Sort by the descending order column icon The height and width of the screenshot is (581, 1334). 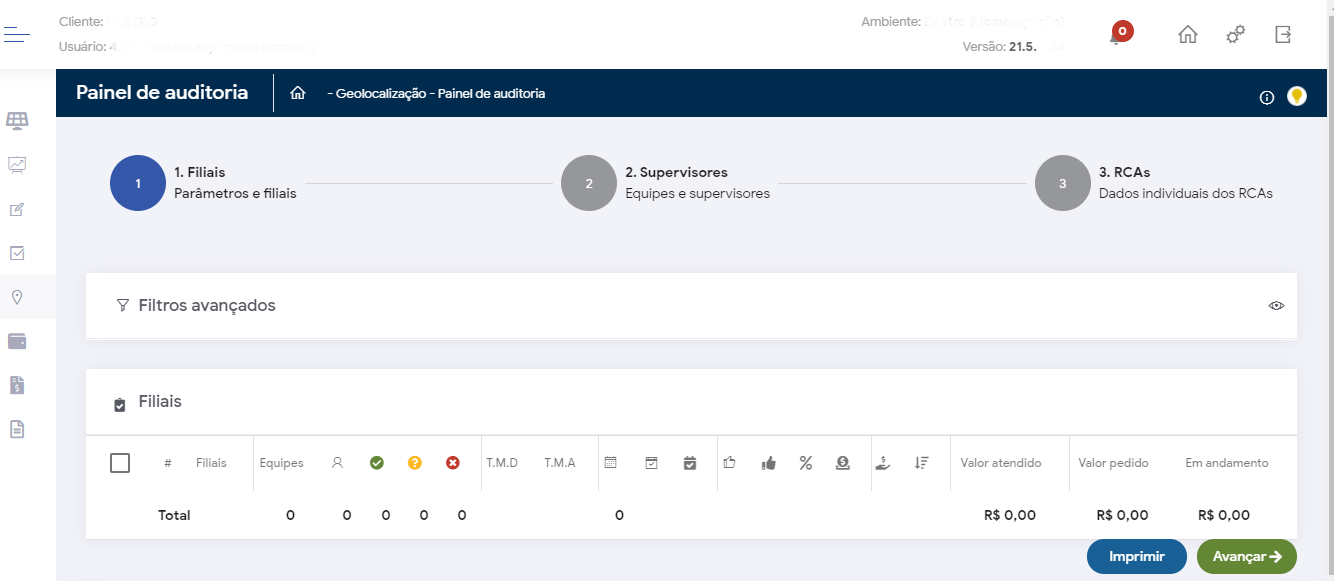click(922, 463)
